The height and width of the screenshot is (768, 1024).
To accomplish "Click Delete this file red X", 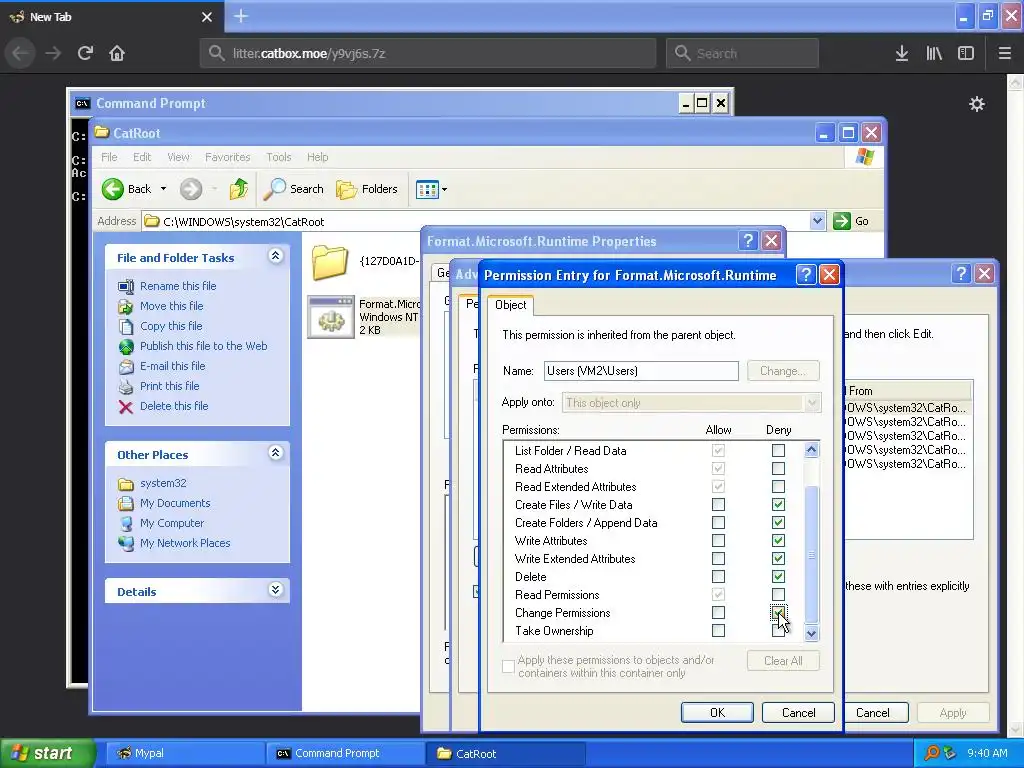I will 126,407.
